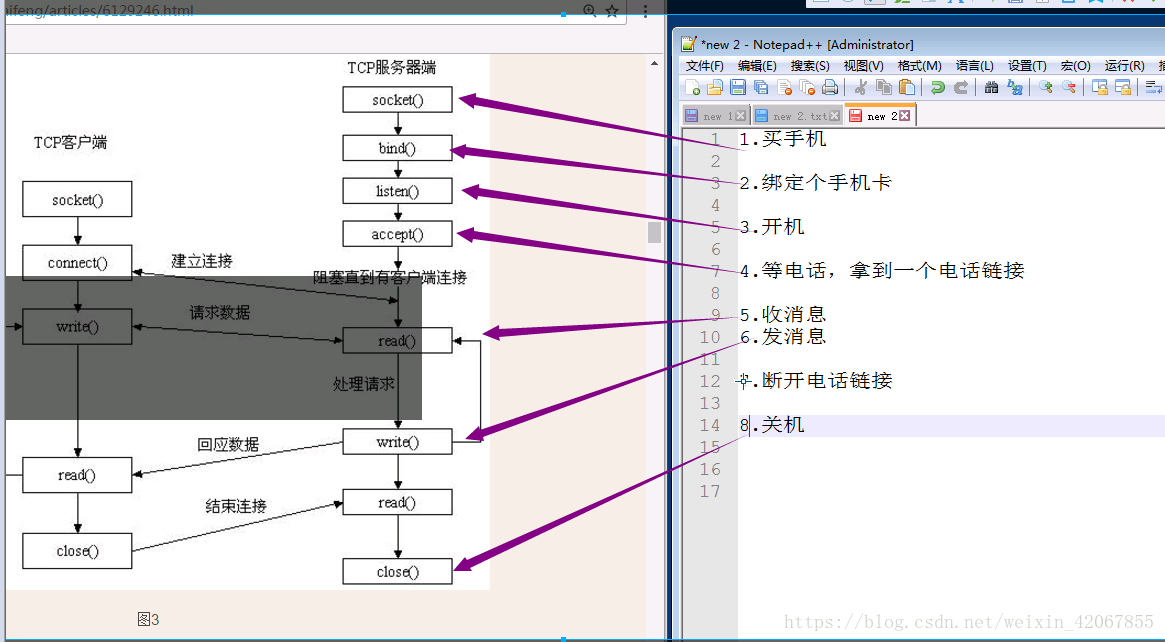Image resolution: width=1165 pixels, height=642 pixels.
Task: Close the new 1 tab
Action: coord(740,116)
